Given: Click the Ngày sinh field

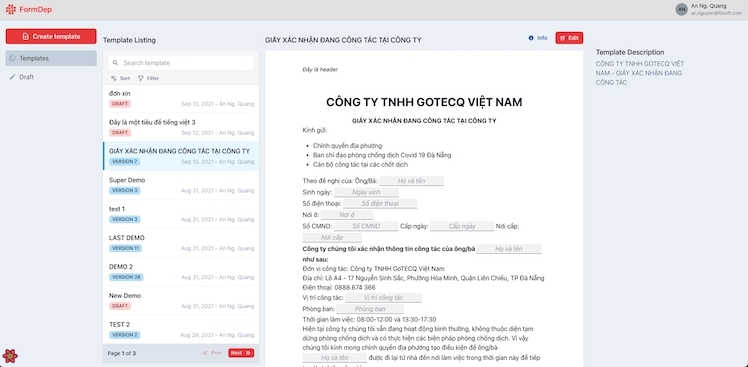Looking at the screenshot, I should tap(366, 192).
